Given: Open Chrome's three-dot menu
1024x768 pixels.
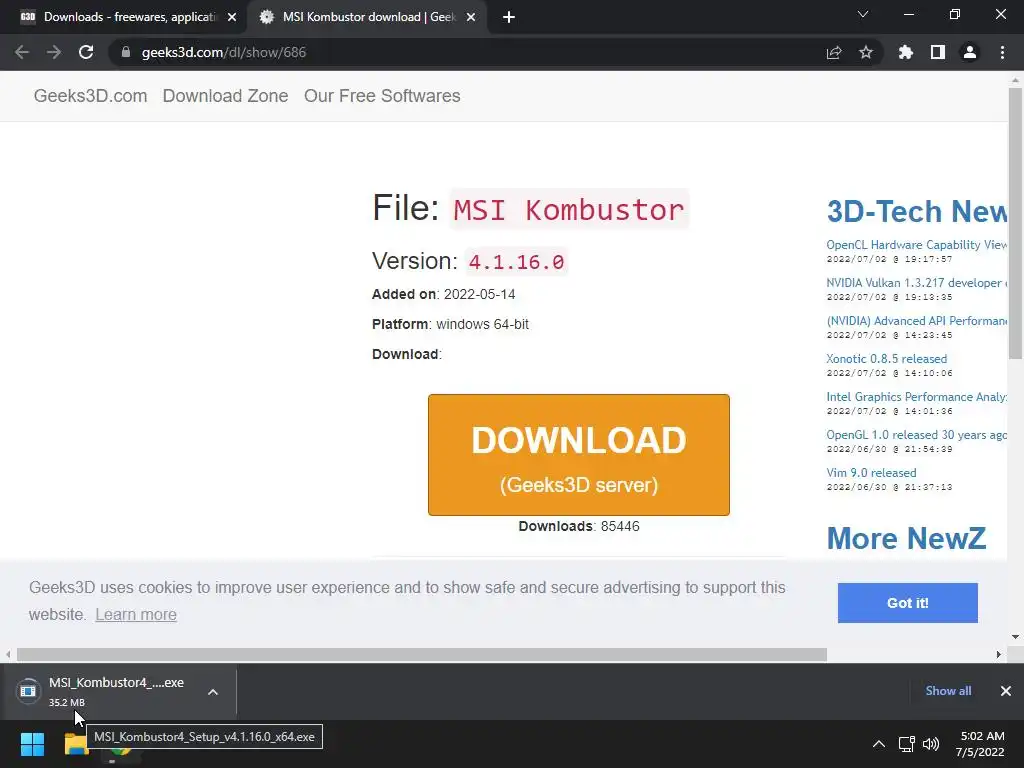Looking at the screenshot, I should [1002, 52].
